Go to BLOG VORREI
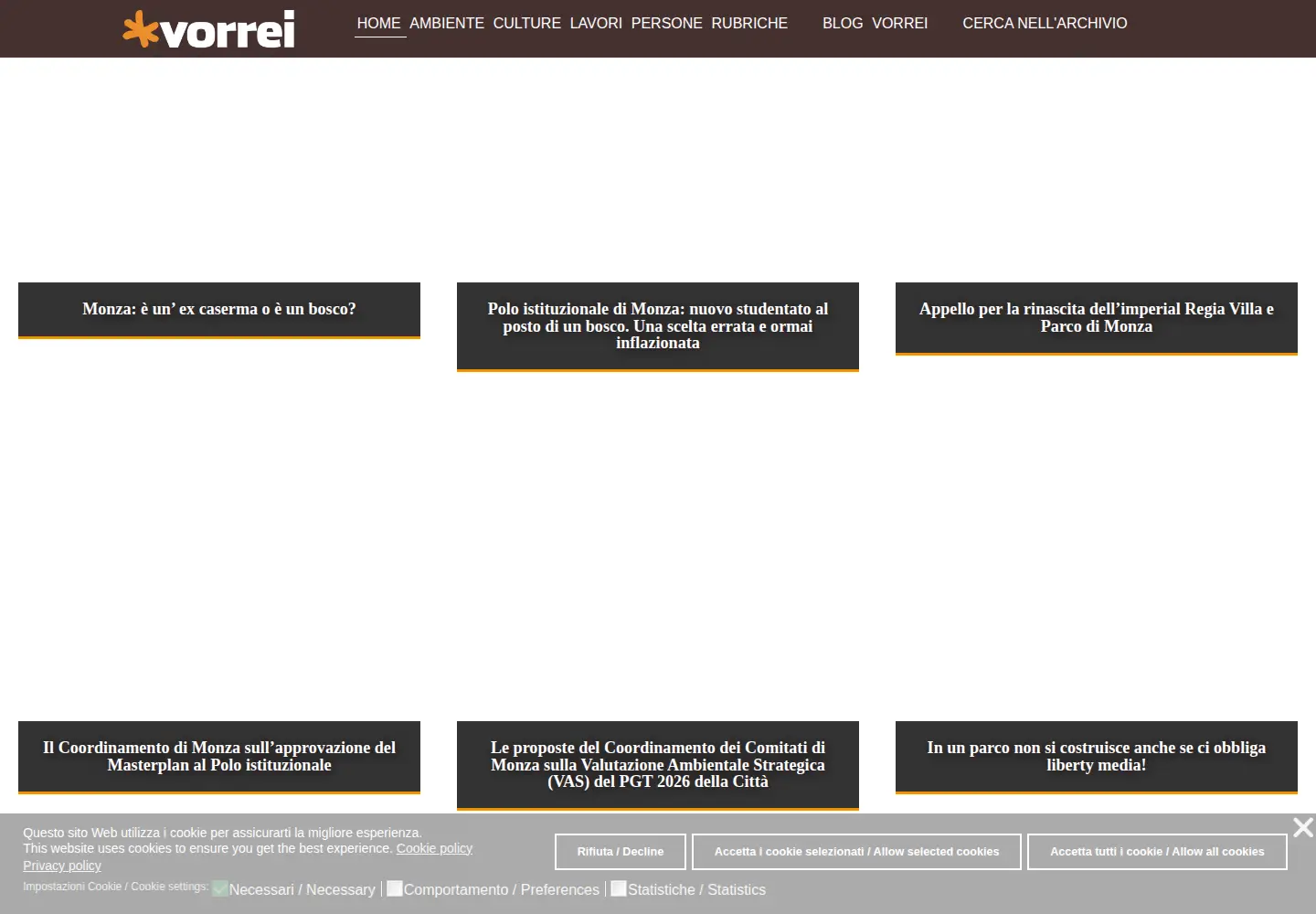 tap(875, 24)
